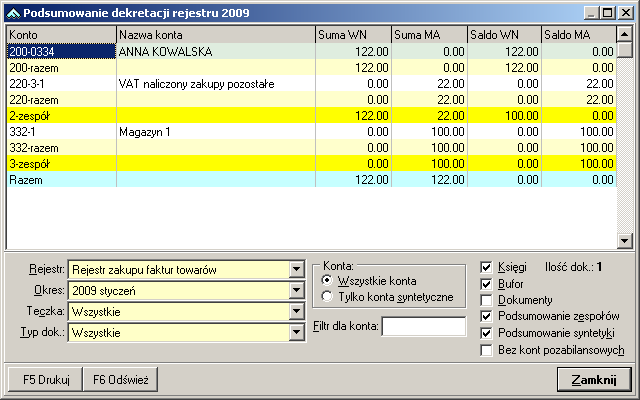Expand the Okres dropdown

pos(295,290)
